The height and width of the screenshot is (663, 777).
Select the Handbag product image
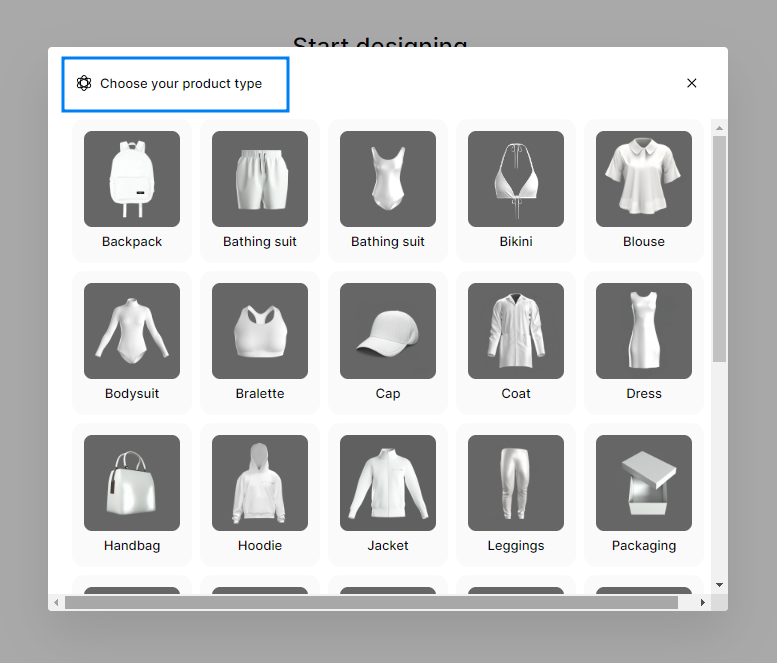click(x=132, y=483)
